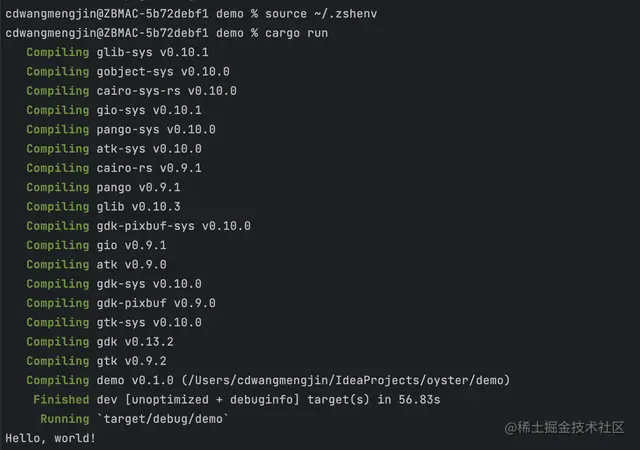Image resolution: width=640 pixels, height=450 pixels.
Task: Click the "pango-sys v0.10.0" line
Action: (156, 129)
